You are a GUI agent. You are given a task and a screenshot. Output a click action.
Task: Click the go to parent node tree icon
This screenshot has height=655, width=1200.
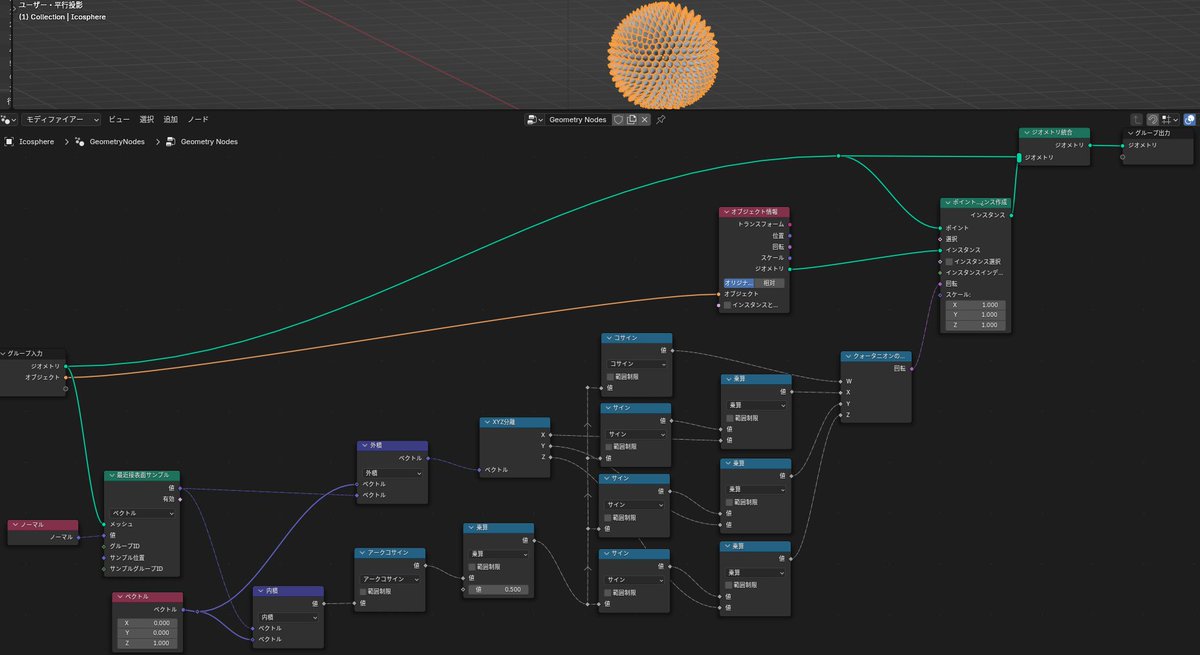coord(1137,119)
